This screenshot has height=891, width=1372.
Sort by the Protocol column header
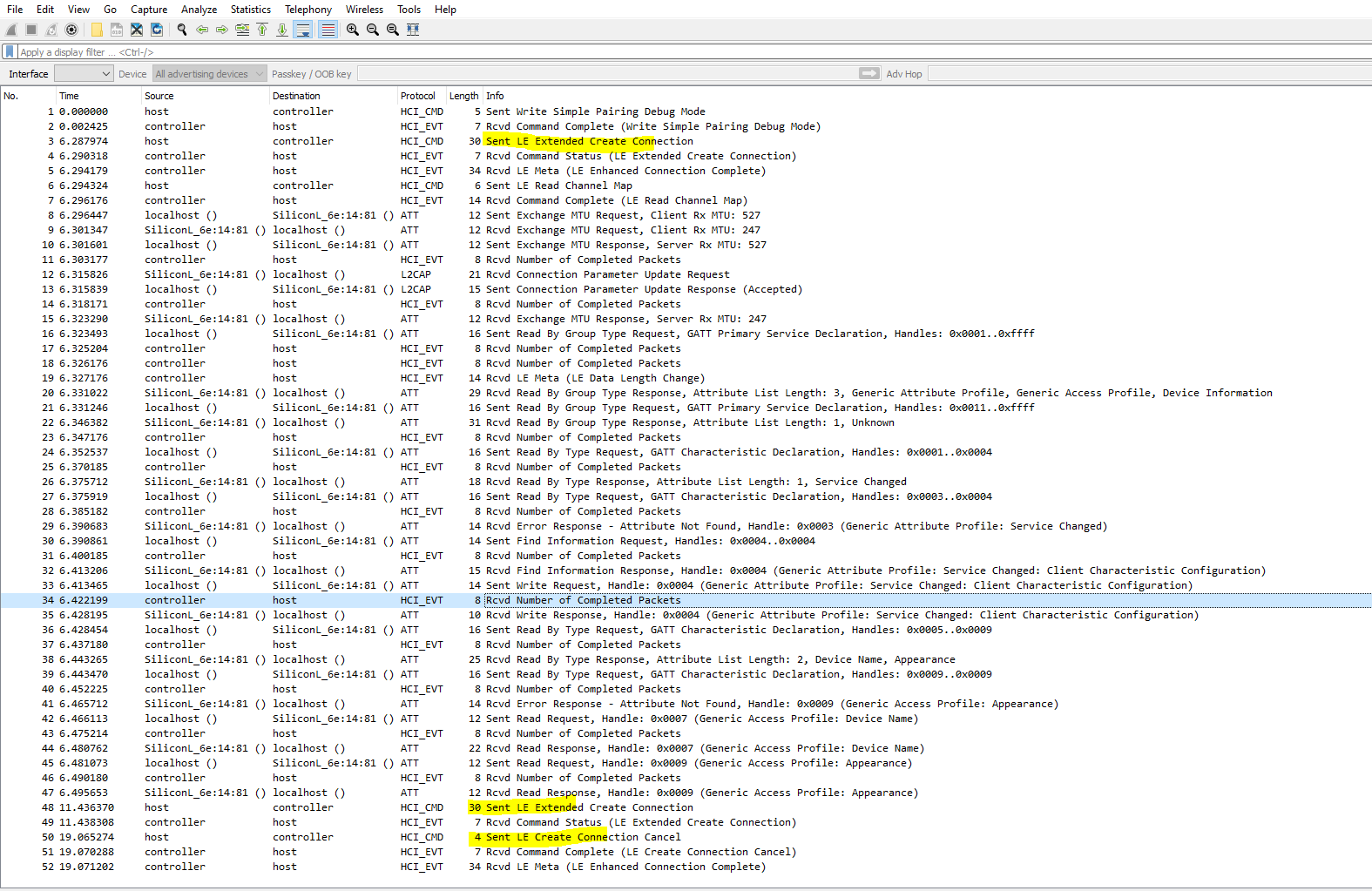pyautogui.click(x=422, y=96)
